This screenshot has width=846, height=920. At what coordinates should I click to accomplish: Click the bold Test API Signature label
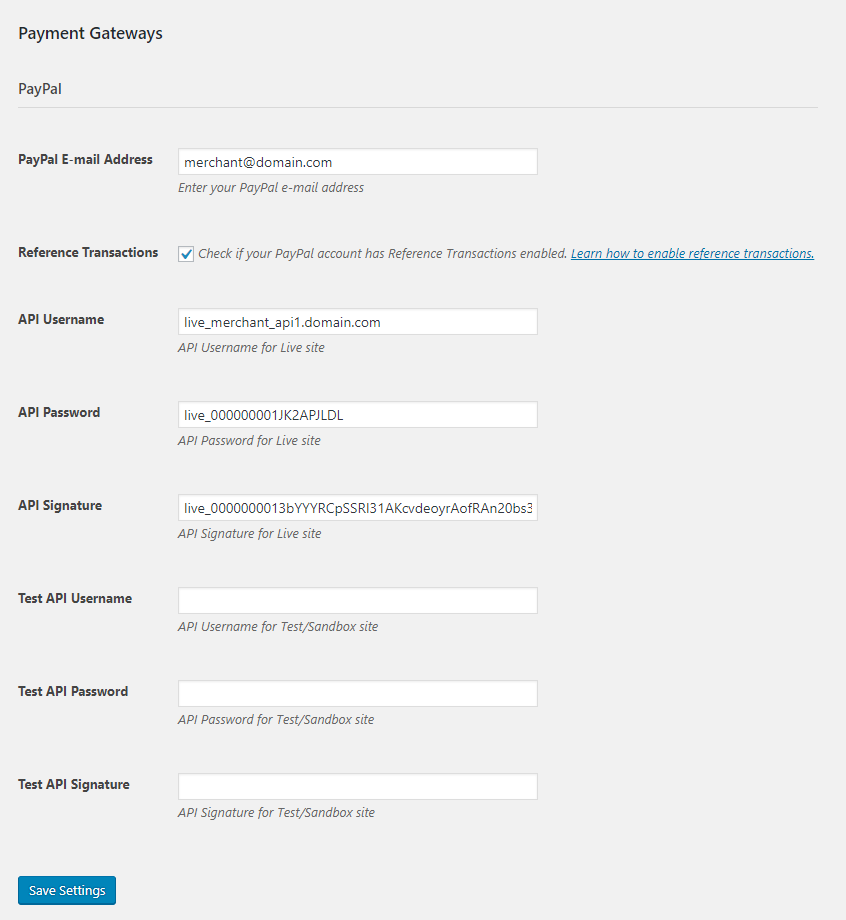(x=74, y=785)
